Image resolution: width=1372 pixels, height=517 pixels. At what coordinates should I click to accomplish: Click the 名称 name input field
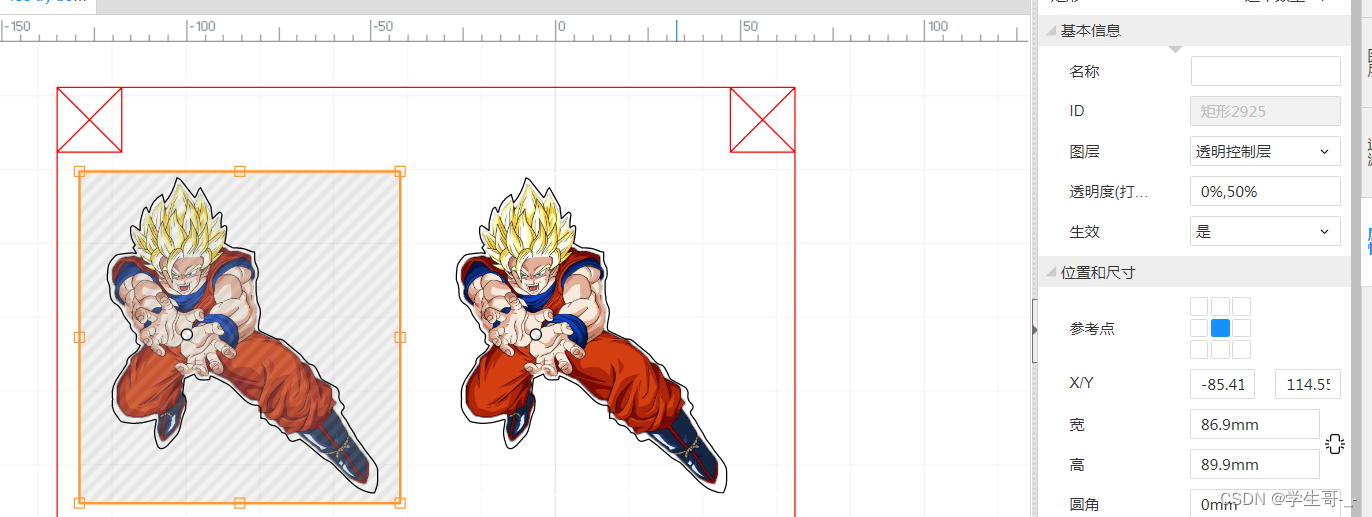1265,71
